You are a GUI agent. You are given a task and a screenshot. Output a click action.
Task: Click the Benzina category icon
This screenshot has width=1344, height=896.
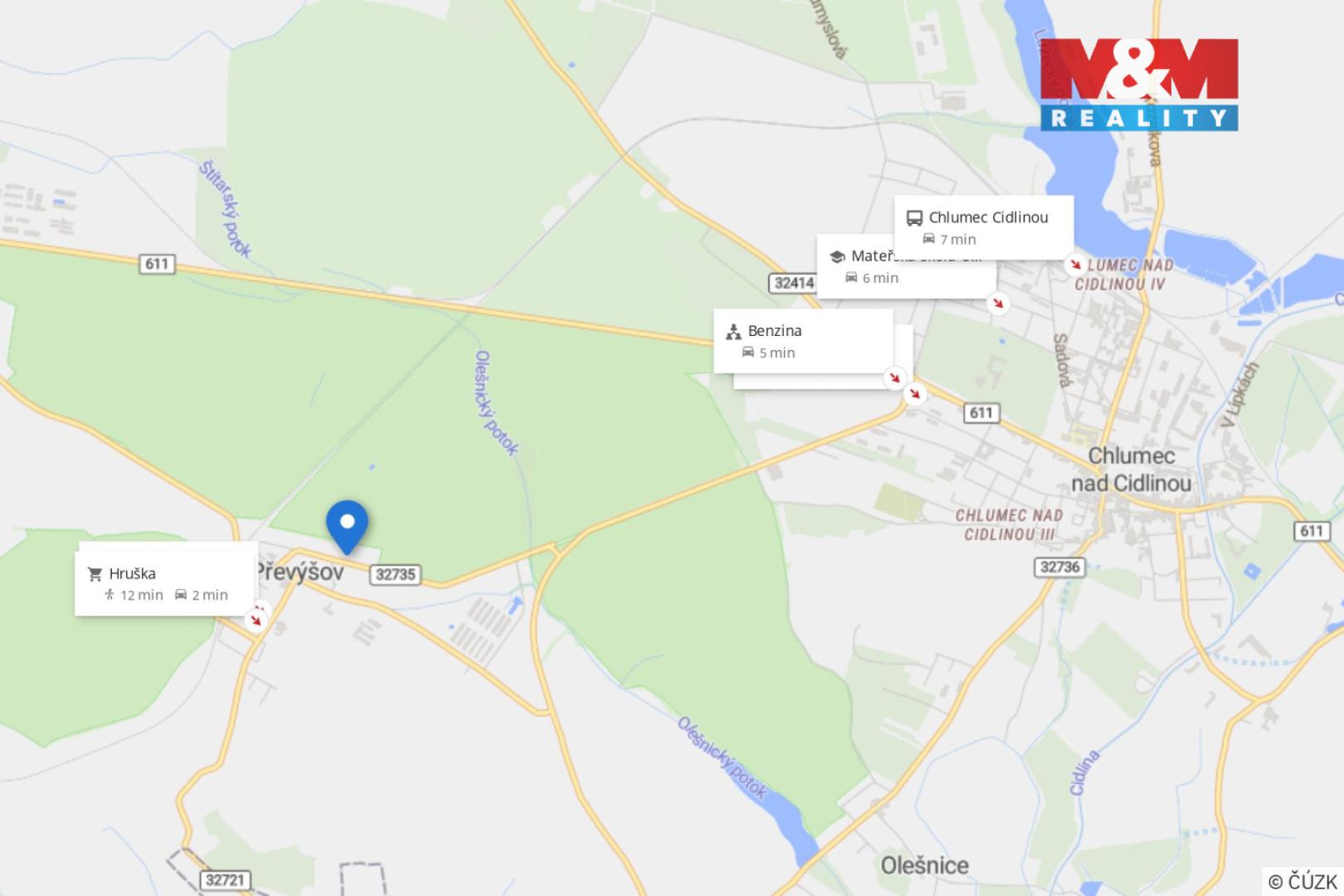[x=733, y=332]
